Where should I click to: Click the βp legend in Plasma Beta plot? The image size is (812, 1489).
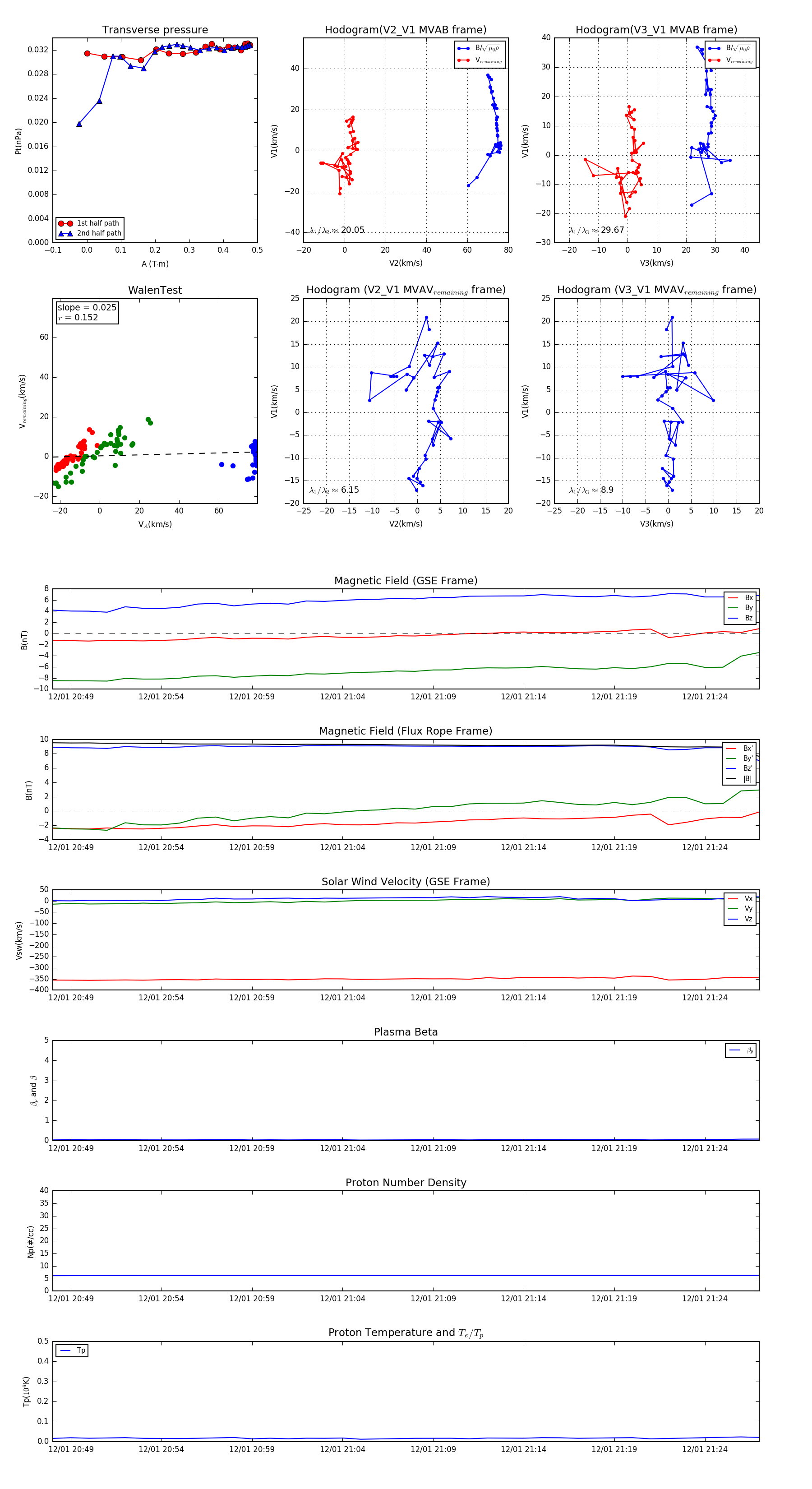(x=741, y=1050)
